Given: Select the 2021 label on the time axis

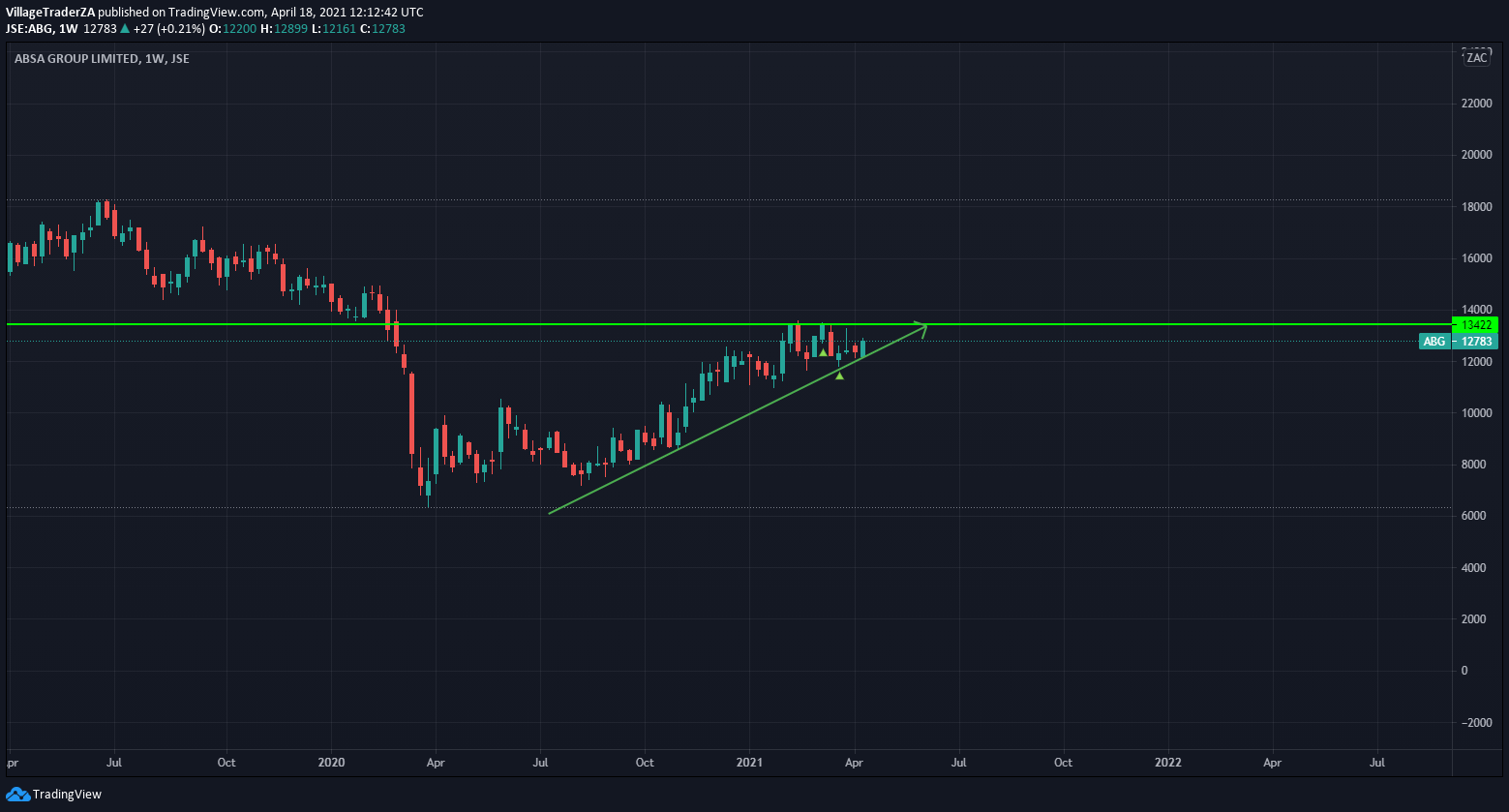Looking at the screenshot, I should pos(749,763).
